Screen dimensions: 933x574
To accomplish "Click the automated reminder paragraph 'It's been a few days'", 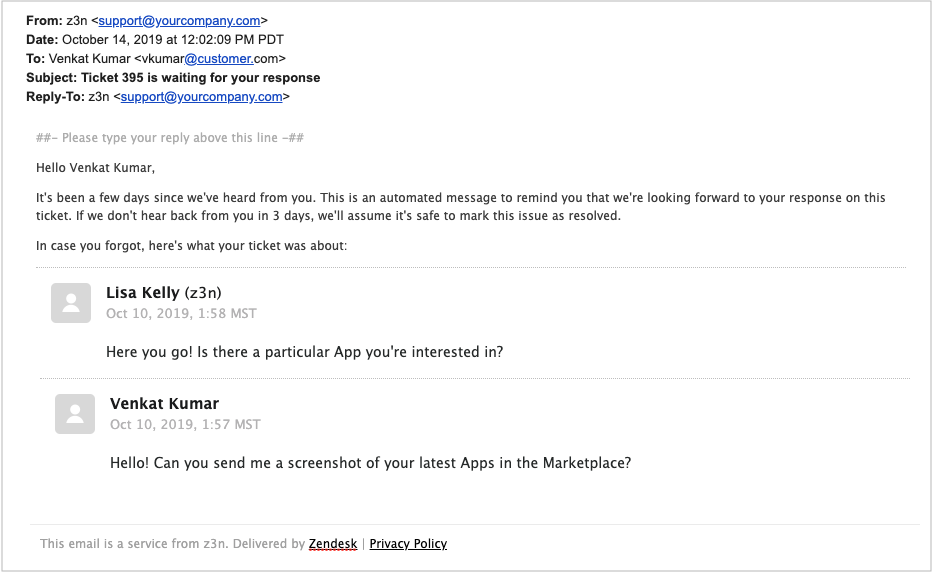I will tap(461, 206).
